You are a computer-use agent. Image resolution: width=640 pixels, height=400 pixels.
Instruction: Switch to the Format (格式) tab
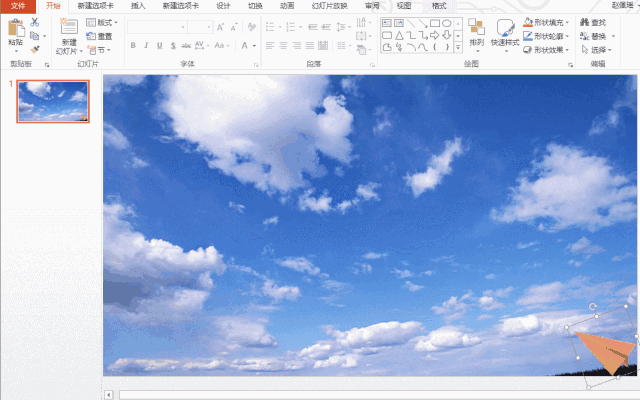tap(439, 6)
